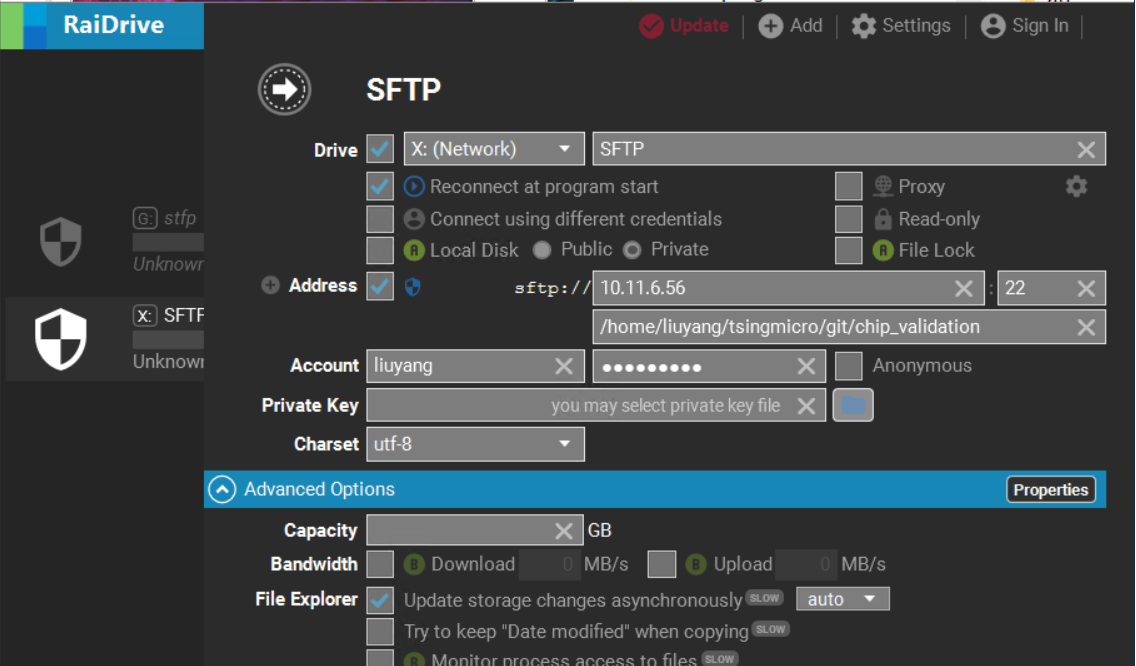The height and width of the screenshot is (666, 1136).
Task: Click the different credentials user icon
Action: tap(414, 219)
